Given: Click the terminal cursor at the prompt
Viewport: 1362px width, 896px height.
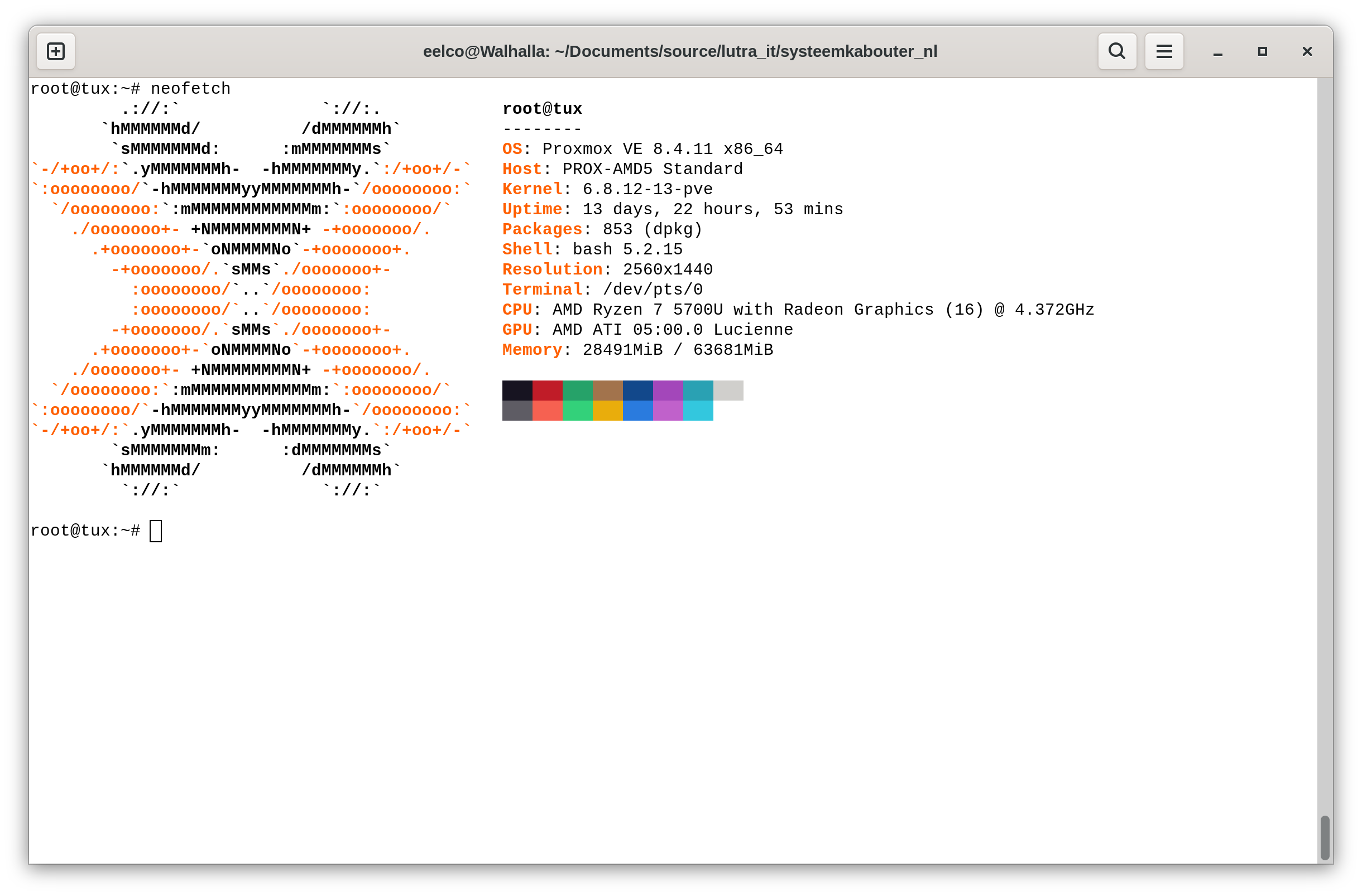Looking at the screenshot, I should [155, 530].
